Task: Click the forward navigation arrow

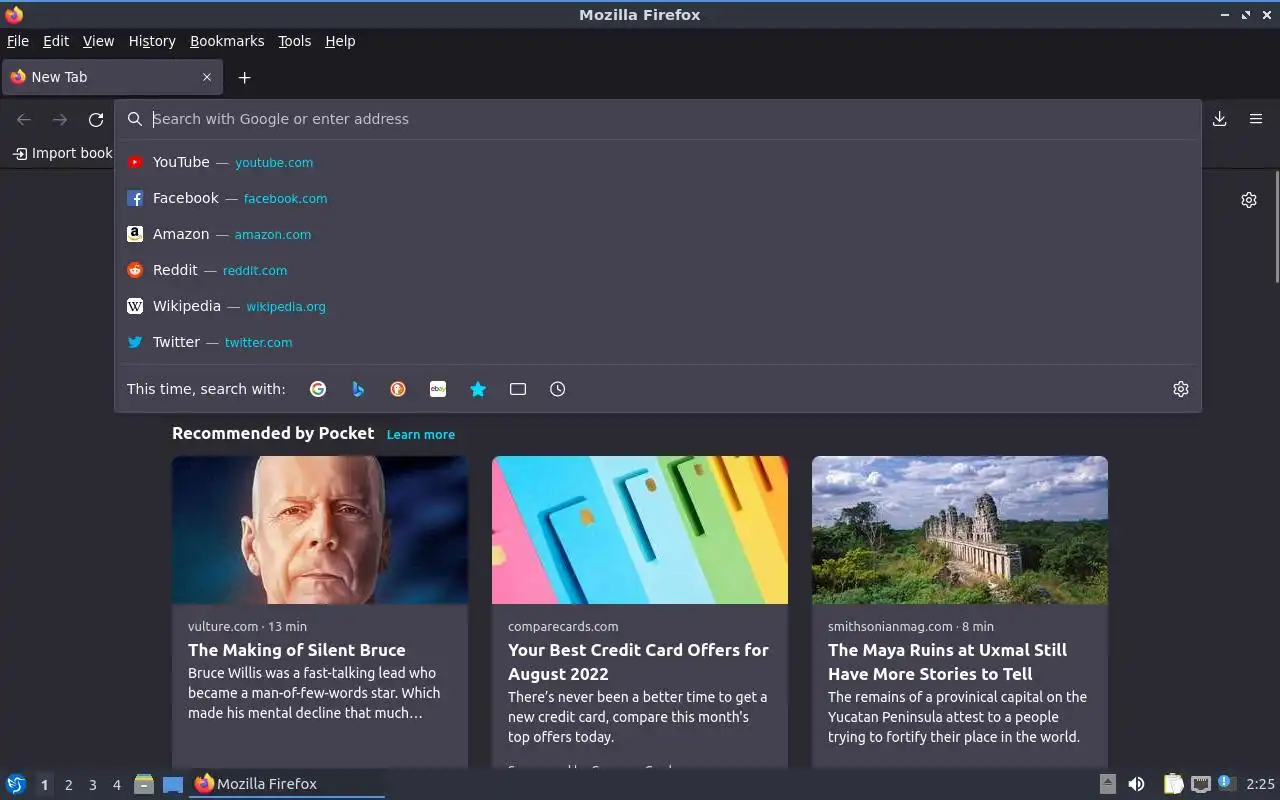Action: point(60,120)
